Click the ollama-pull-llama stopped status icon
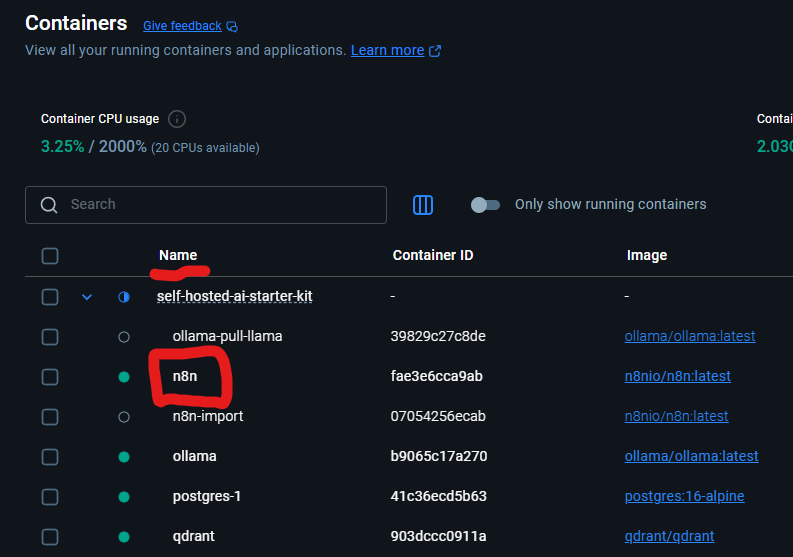 click(x=124, y=337)
